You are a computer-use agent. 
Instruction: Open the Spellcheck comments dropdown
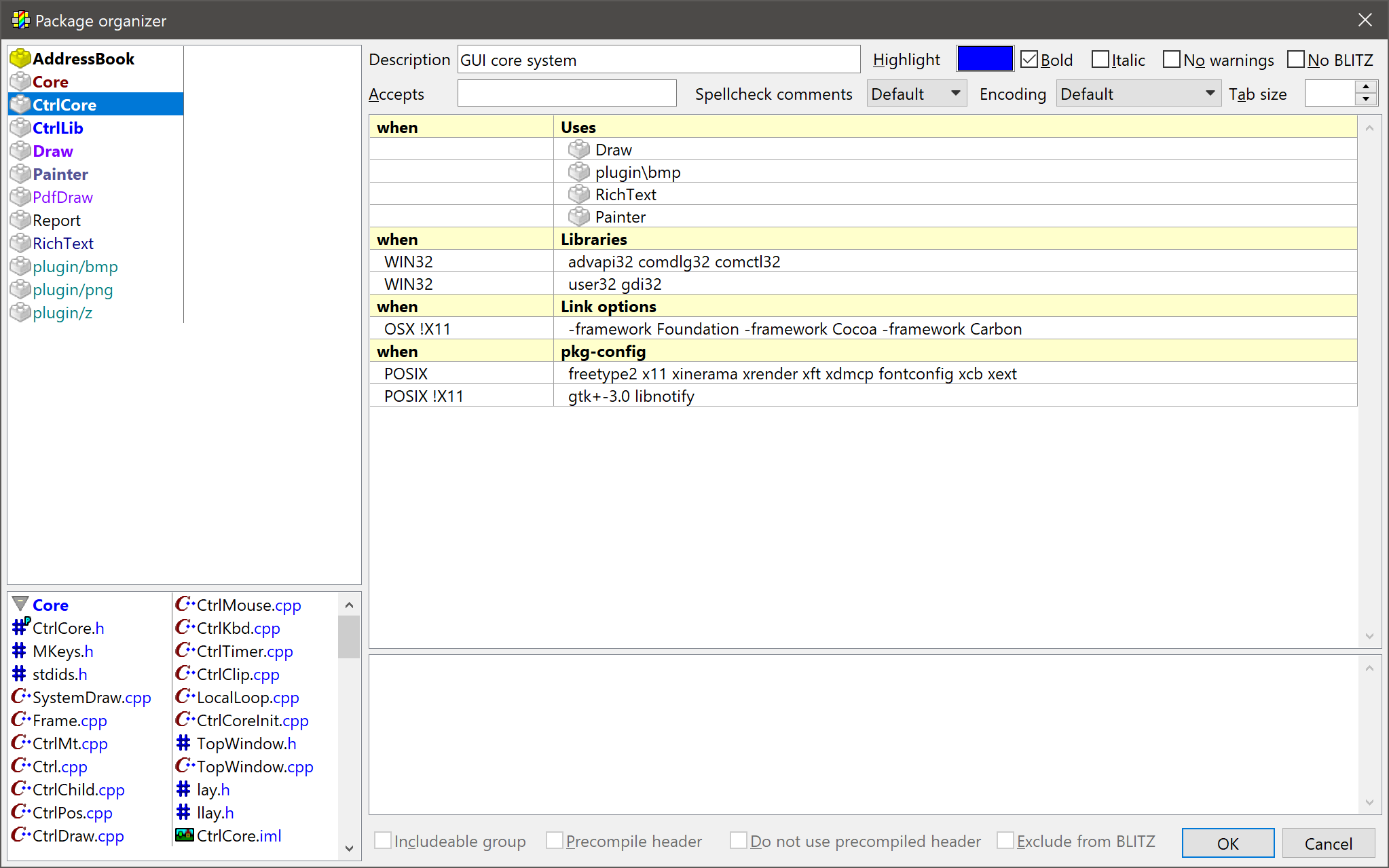pyautogui.click(x=916, y=94)
